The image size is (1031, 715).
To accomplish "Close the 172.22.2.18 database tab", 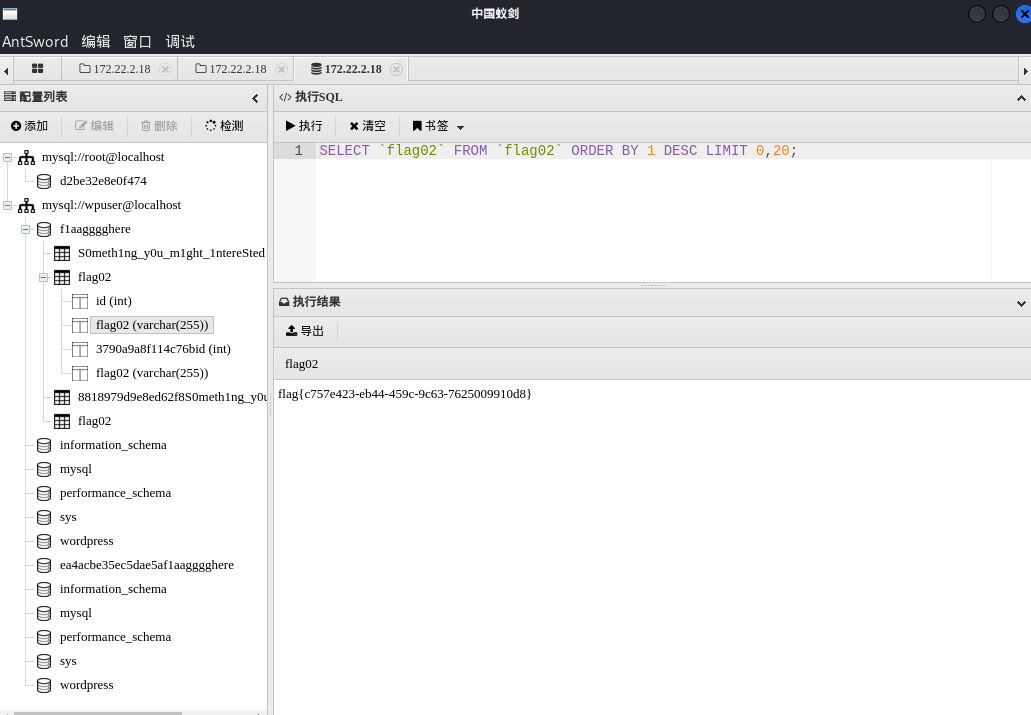I will [x=396, y=69].
